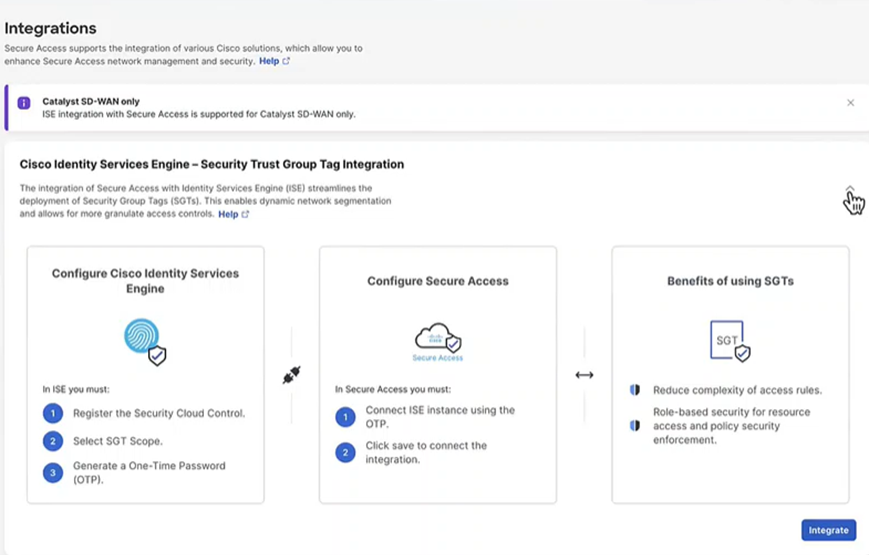The height and width of the screenshot is (556, 869).
Task: Open Help link in ISE description
Action: [233, 214]
